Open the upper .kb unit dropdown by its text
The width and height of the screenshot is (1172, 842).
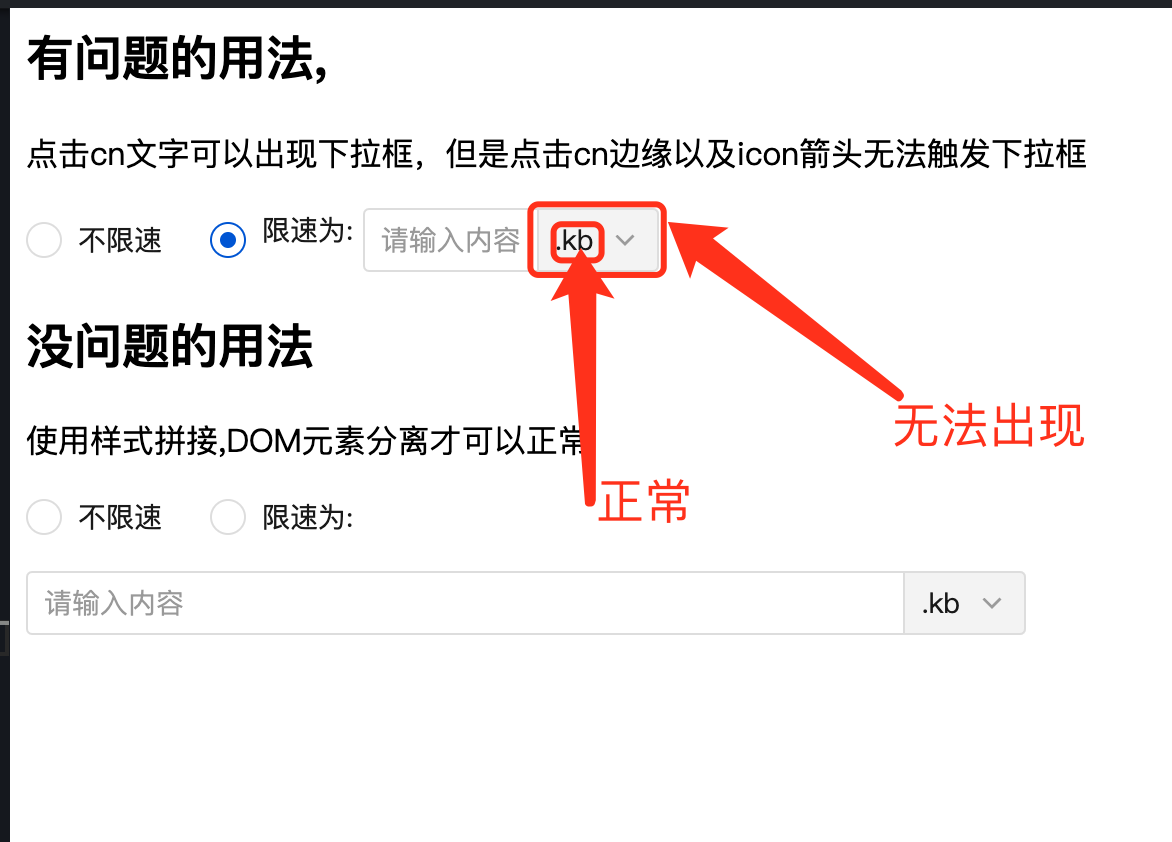tap(574, 241)
